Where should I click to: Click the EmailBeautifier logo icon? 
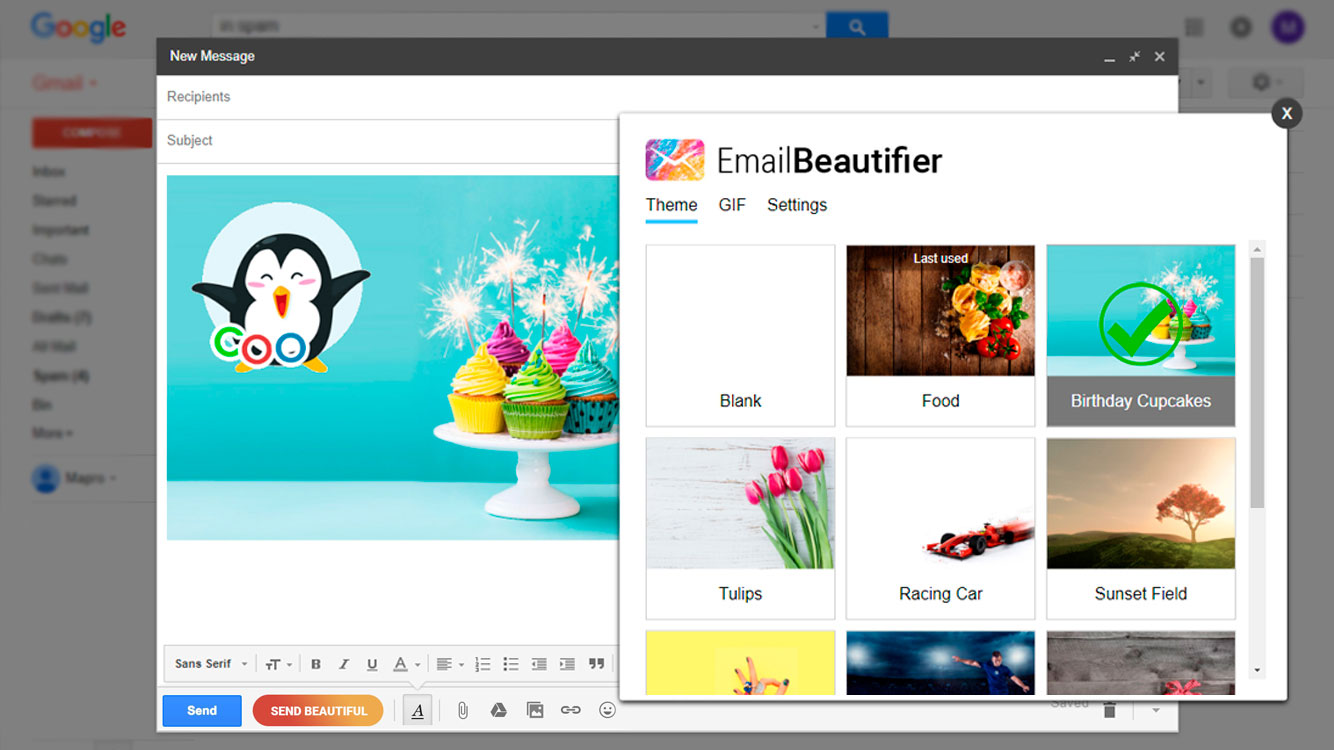675,160
